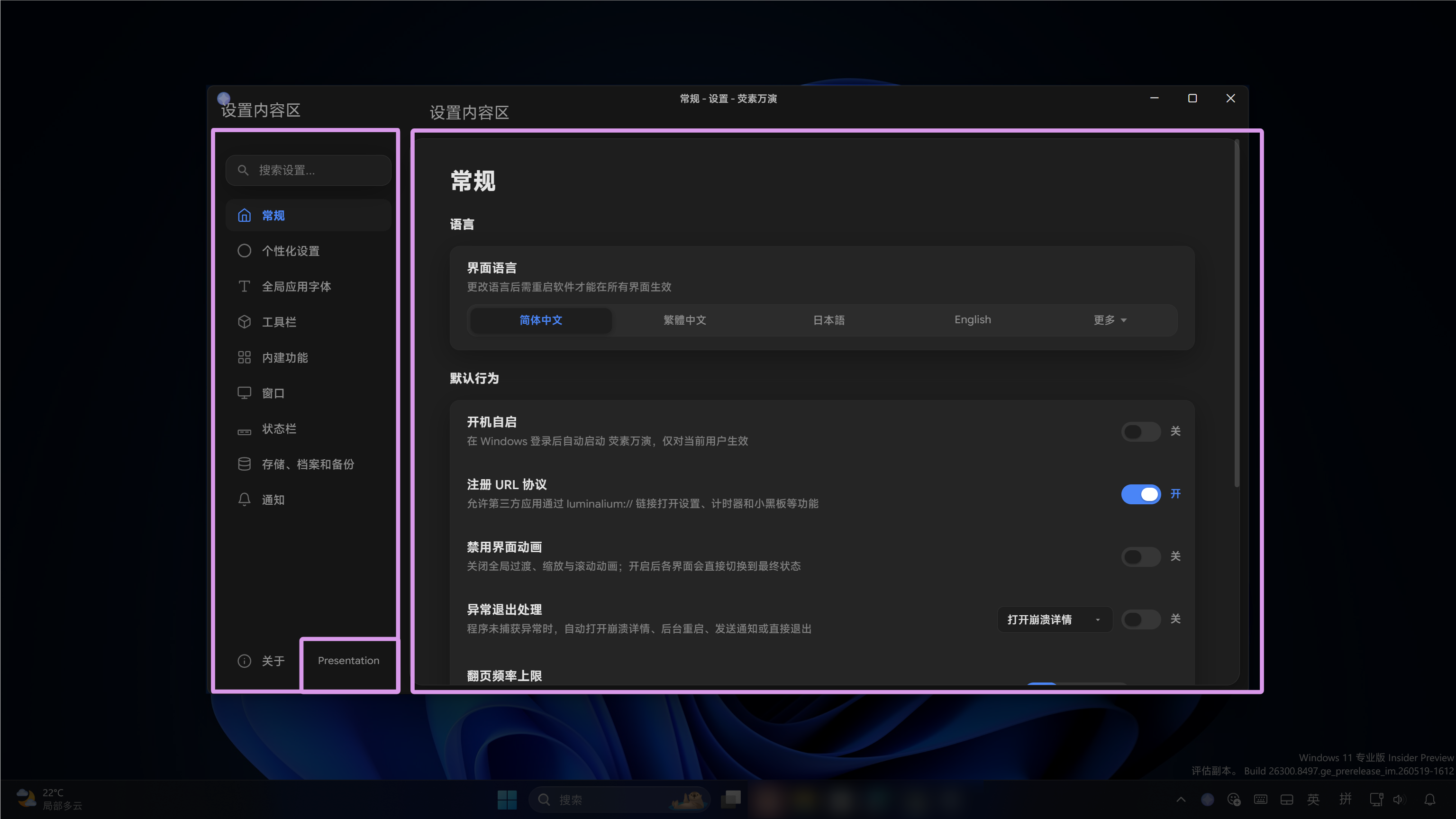Enable the 开机自启 toggle
This screenshot has height=819, width=1456.
[1141, 432]
